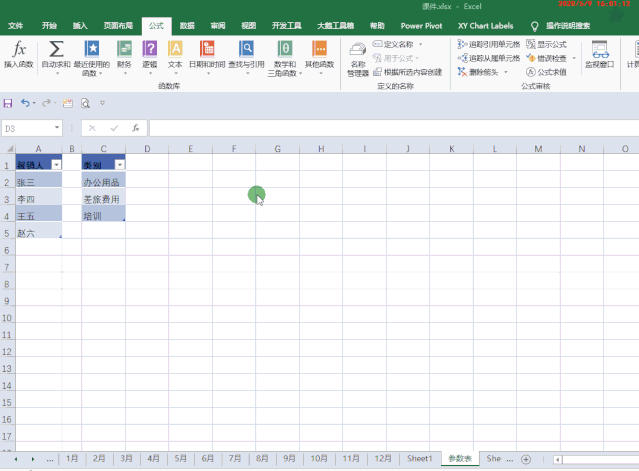Select cell containing 差旅费用
The height and width of the screenshot is (471, 639).
(104, 196)
